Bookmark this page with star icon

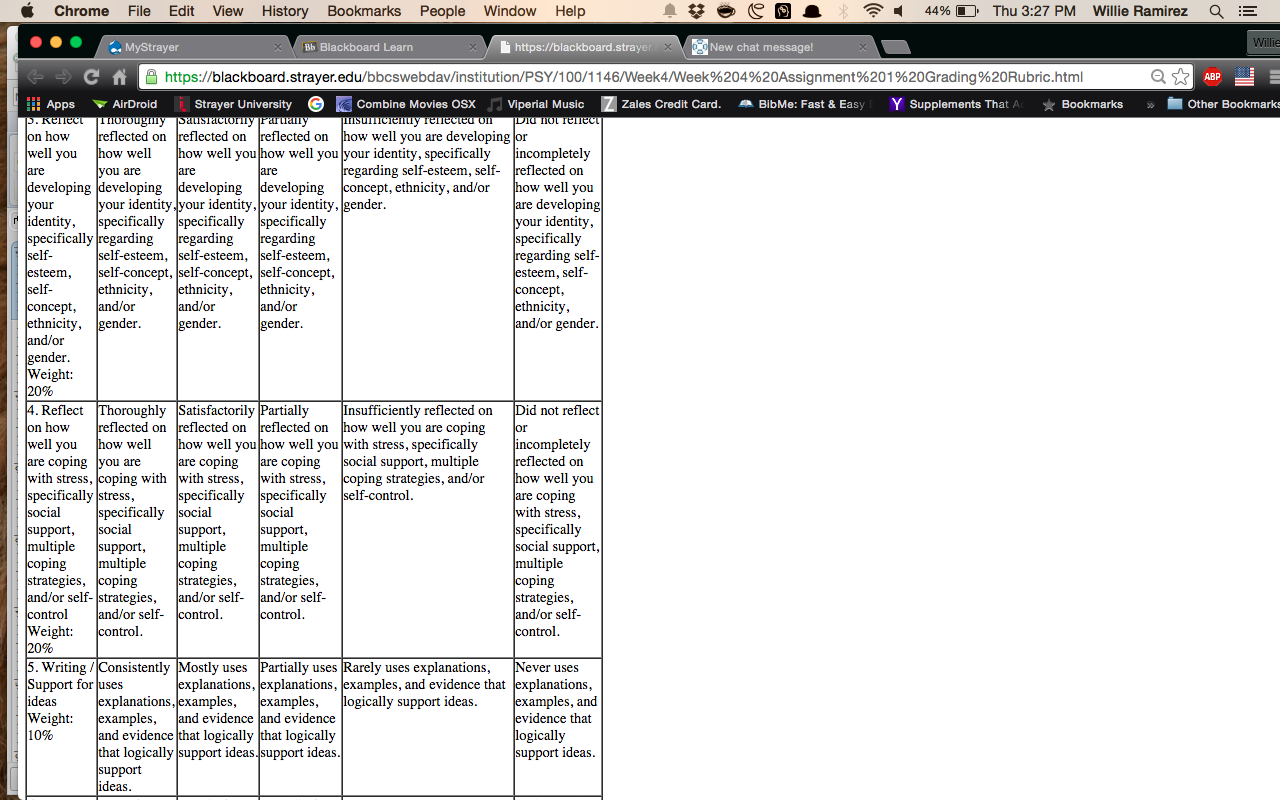click(x=1181, y=77)
